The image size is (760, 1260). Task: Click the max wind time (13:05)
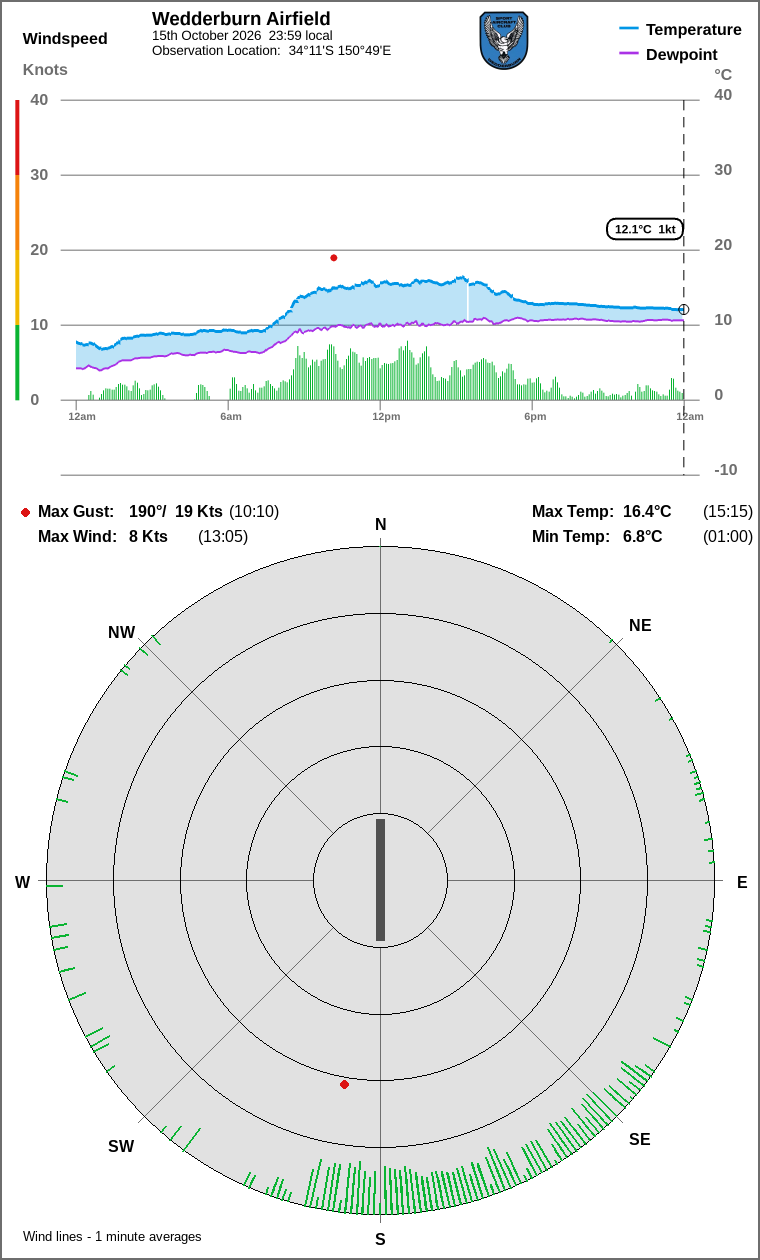click(x=223, y=537)
